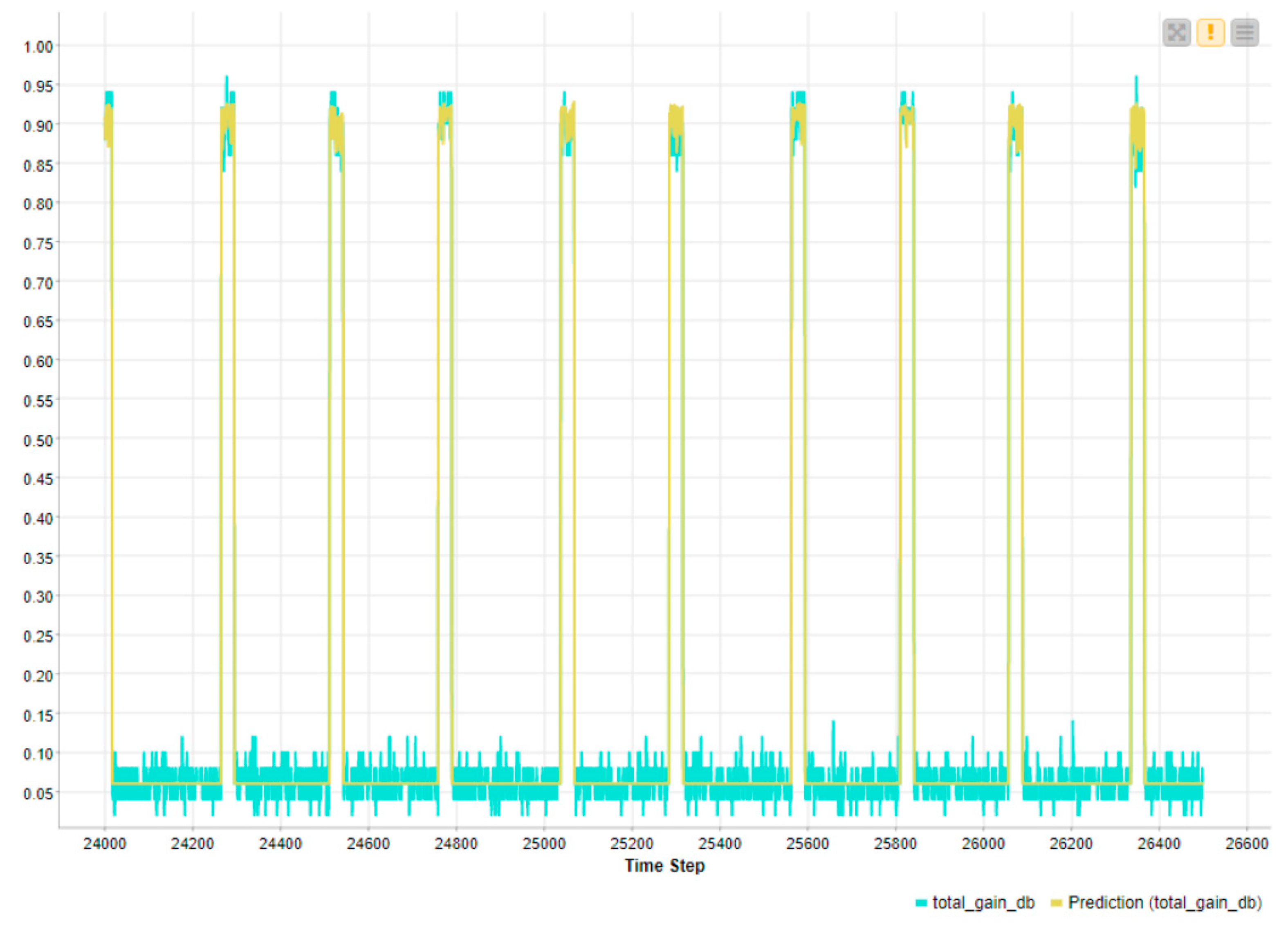The height and width of the screenshot is (927, 1288).
Task: Toggle Prediction (total_gain_db) legend label
Action: (1165, 902)
